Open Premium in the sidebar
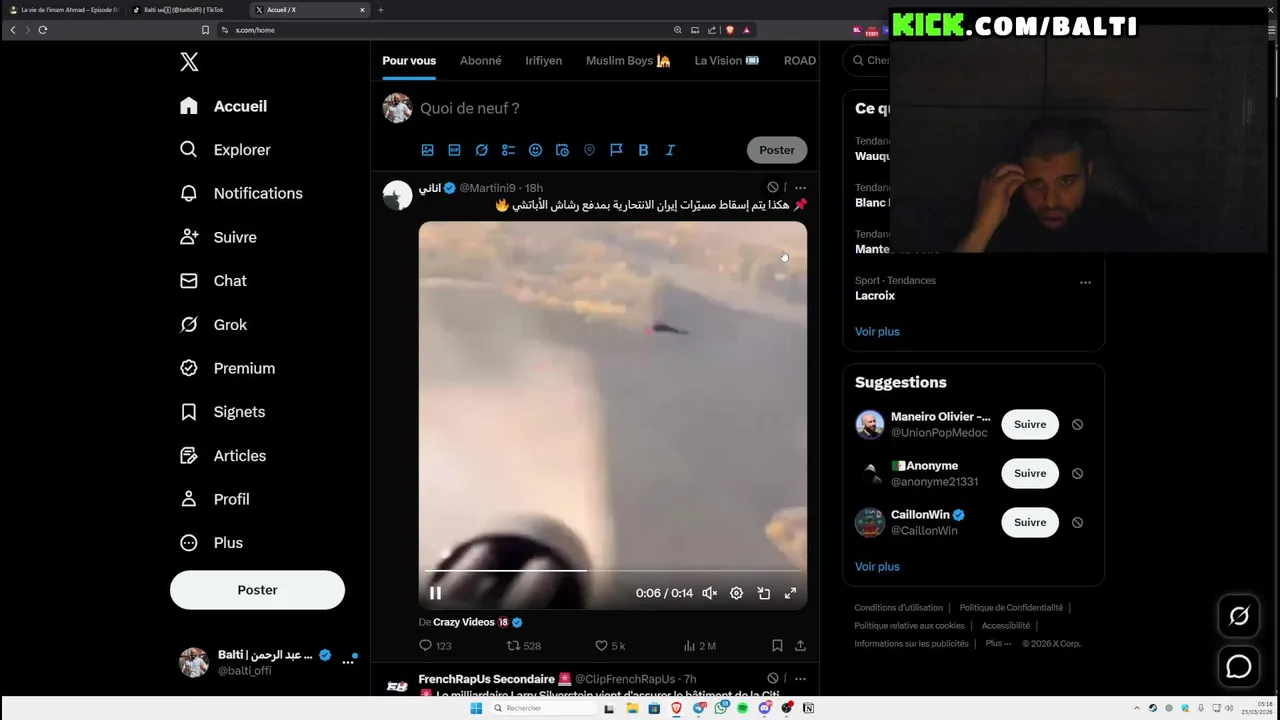The height and width of the screenshot is (720, 1280). coord(227,368)
